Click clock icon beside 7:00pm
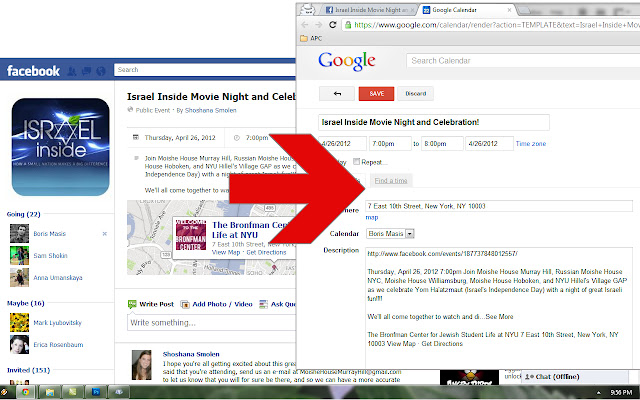The width and height of the screenshot is (640, 400). pos(237,138)
